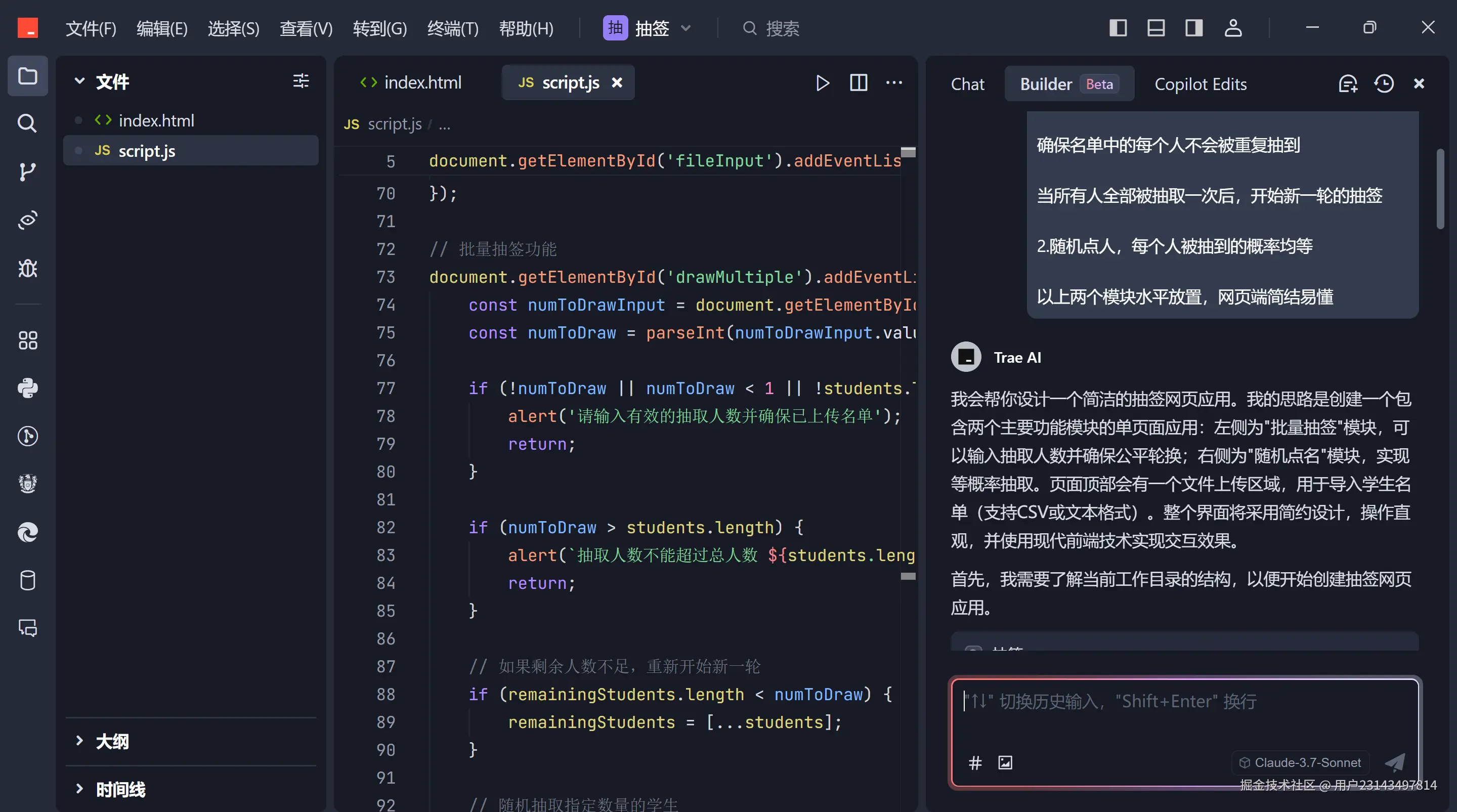Viewport: 1457px width, 812px height.
Task: Open the Search icon in activity bar
Action: [x=27, y=123]
